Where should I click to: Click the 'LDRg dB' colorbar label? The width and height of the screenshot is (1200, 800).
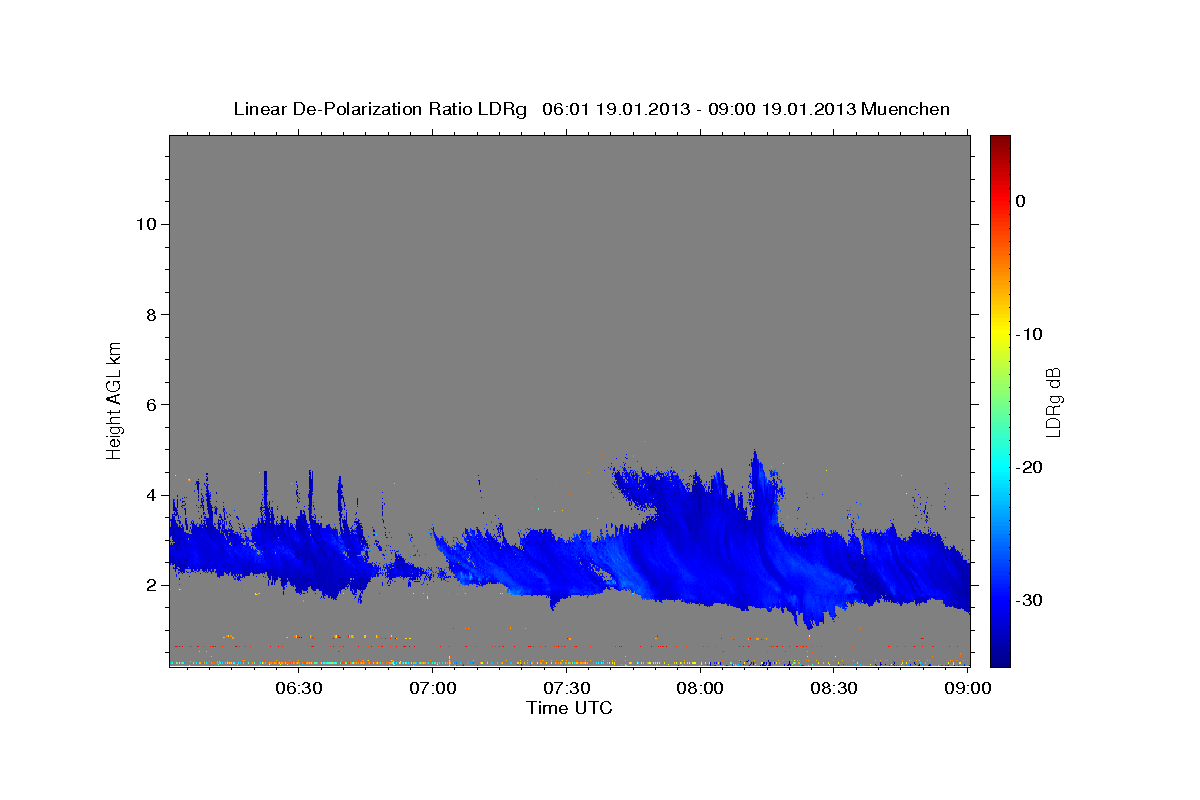[x=1053, y=402]
